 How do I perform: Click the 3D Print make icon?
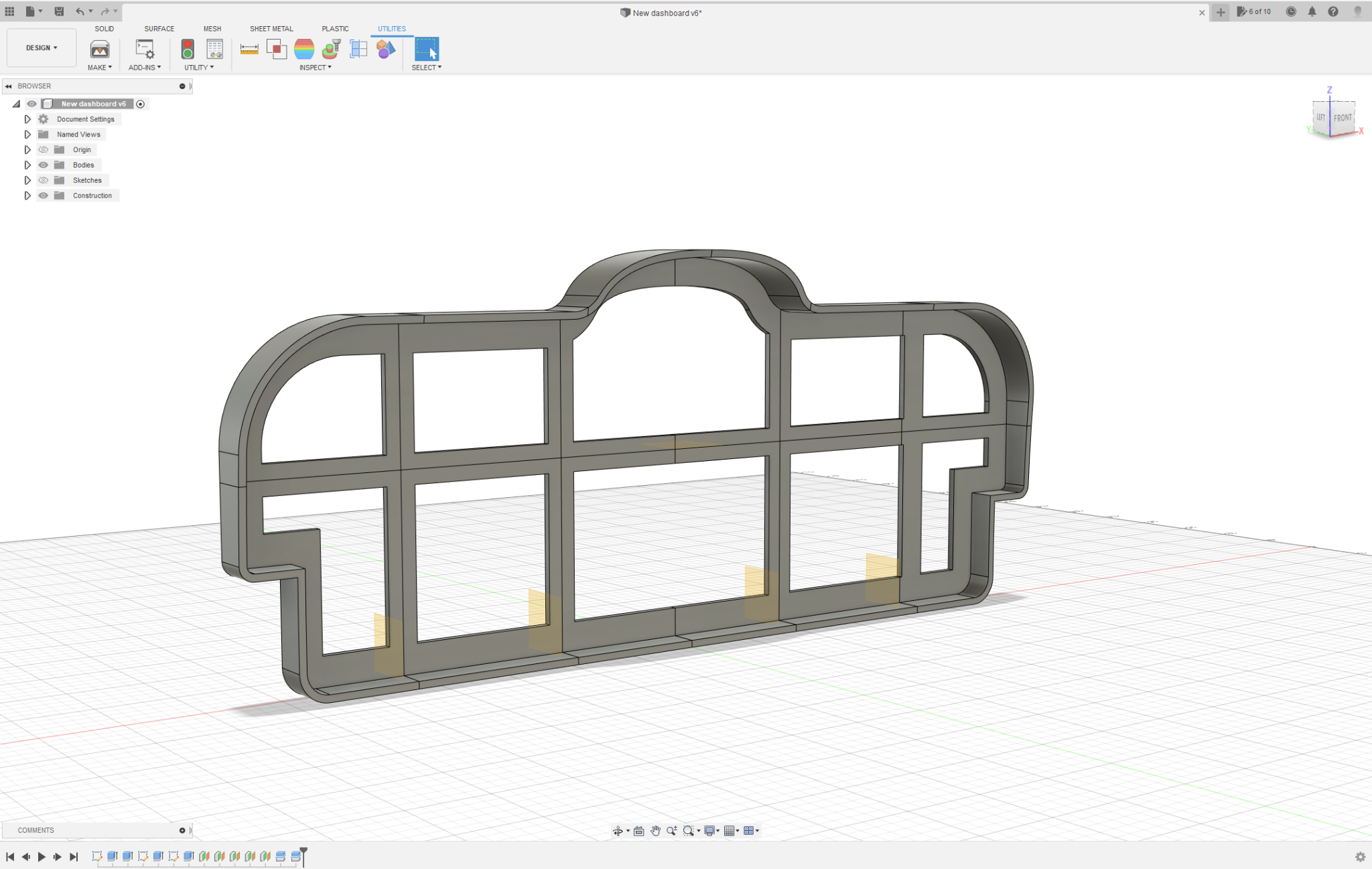(x=100, y=49)
